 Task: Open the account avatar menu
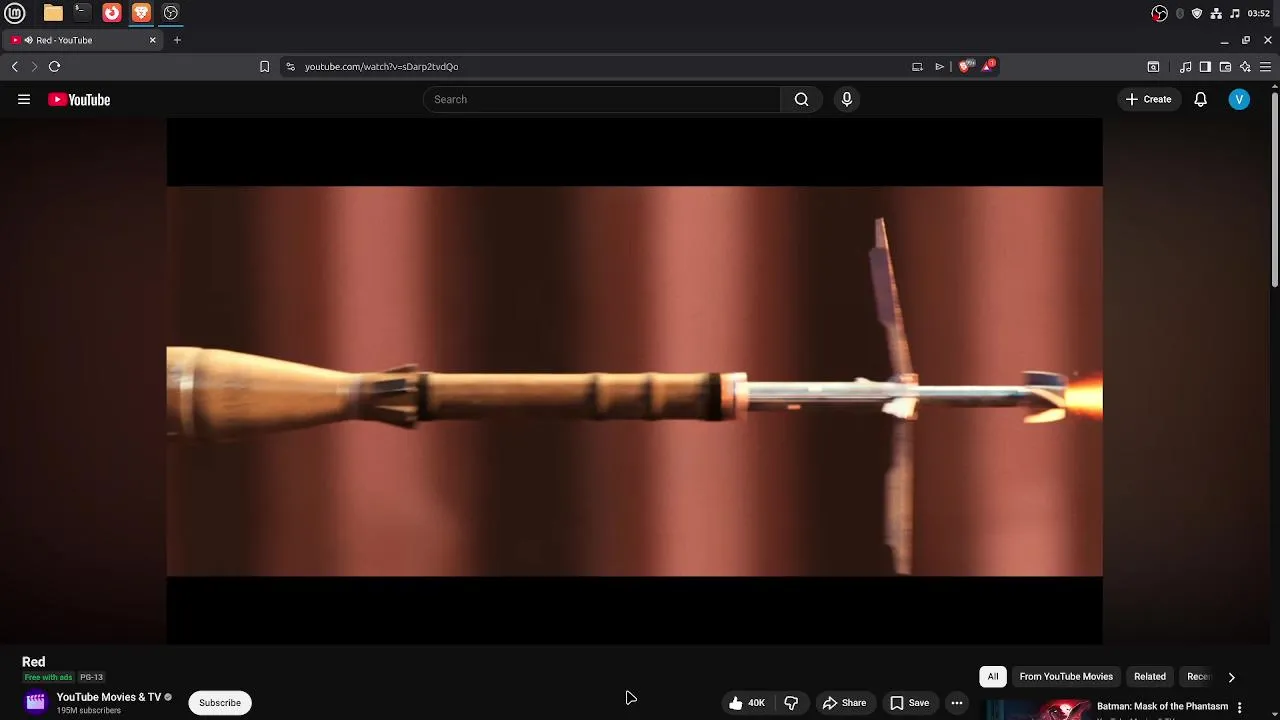(1239, 99)
